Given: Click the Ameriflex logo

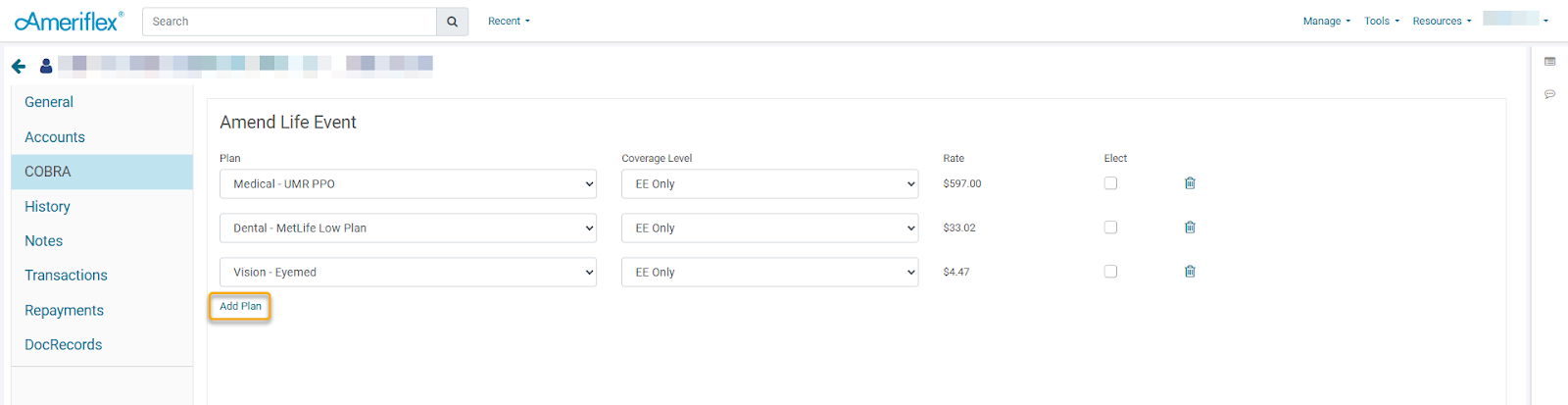Looking at the screenshot, I should click(69, 22).
